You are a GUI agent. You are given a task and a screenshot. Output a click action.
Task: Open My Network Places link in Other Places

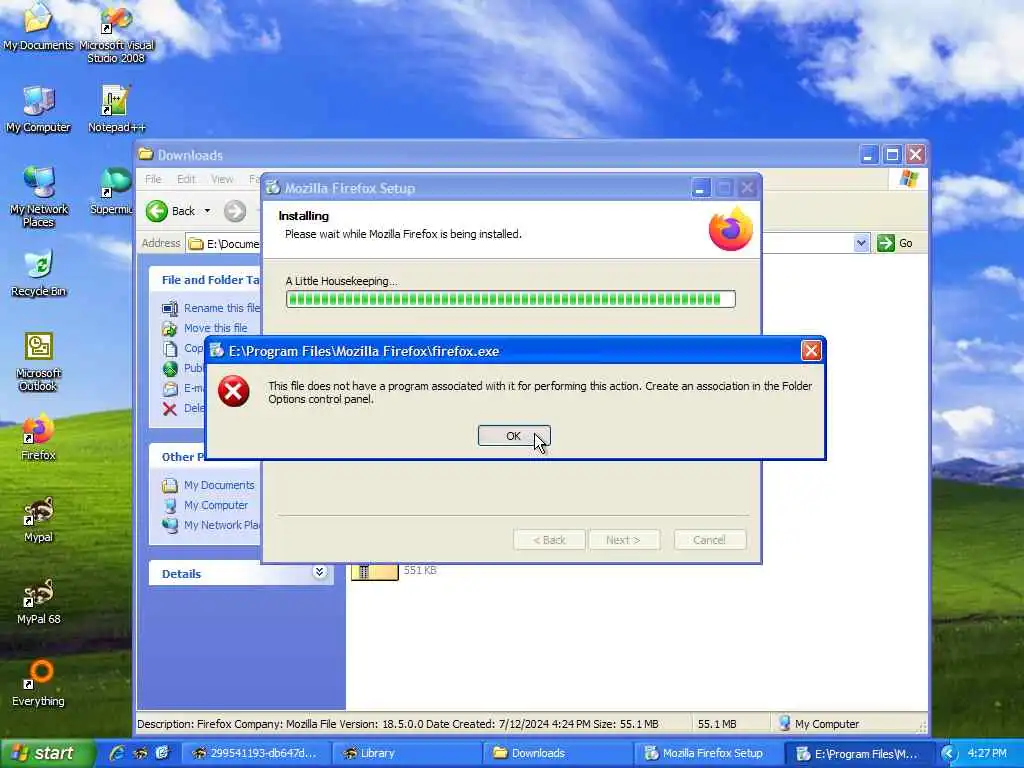(x=221, y=525)
